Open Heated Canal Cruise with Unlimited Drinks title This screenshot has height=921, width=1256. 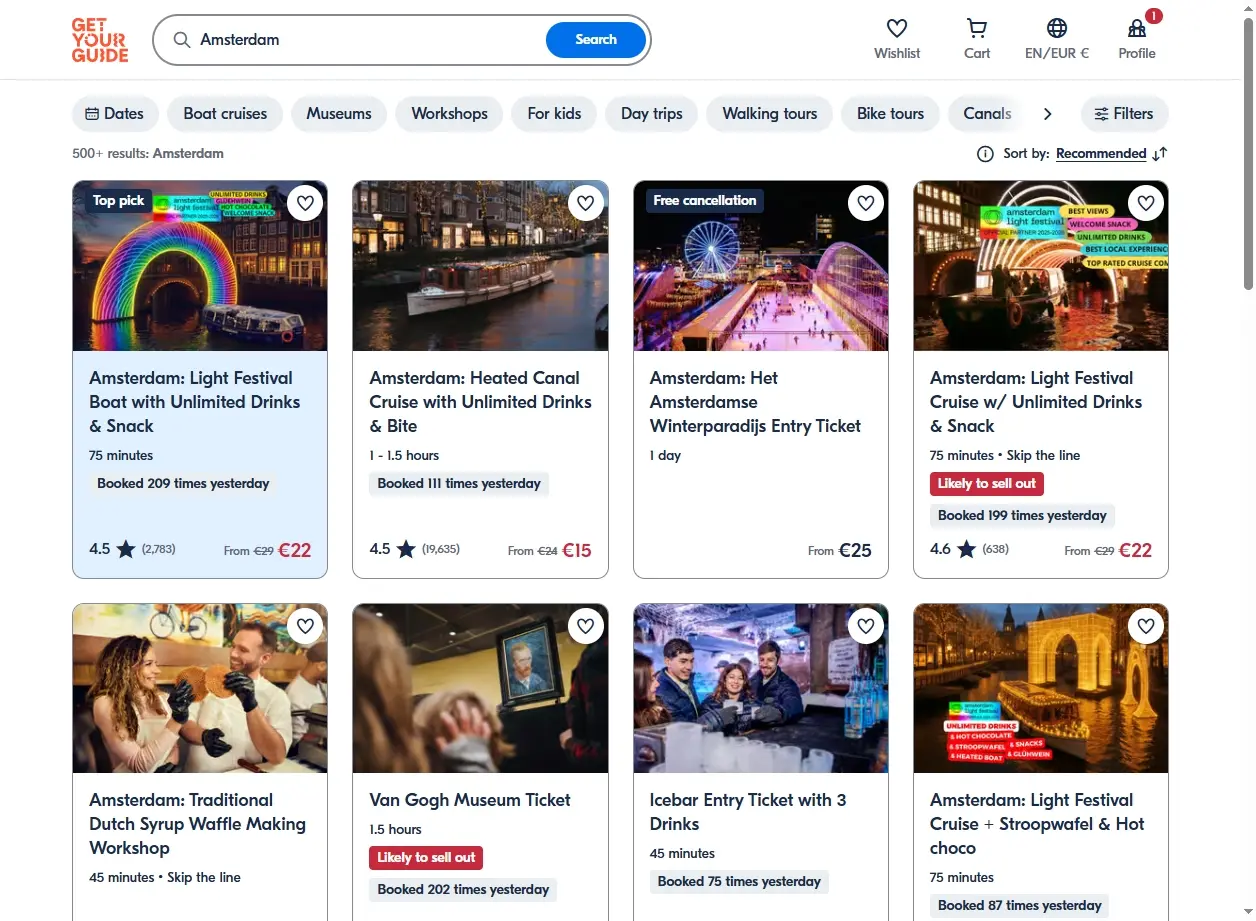click(x=480, y=402)
